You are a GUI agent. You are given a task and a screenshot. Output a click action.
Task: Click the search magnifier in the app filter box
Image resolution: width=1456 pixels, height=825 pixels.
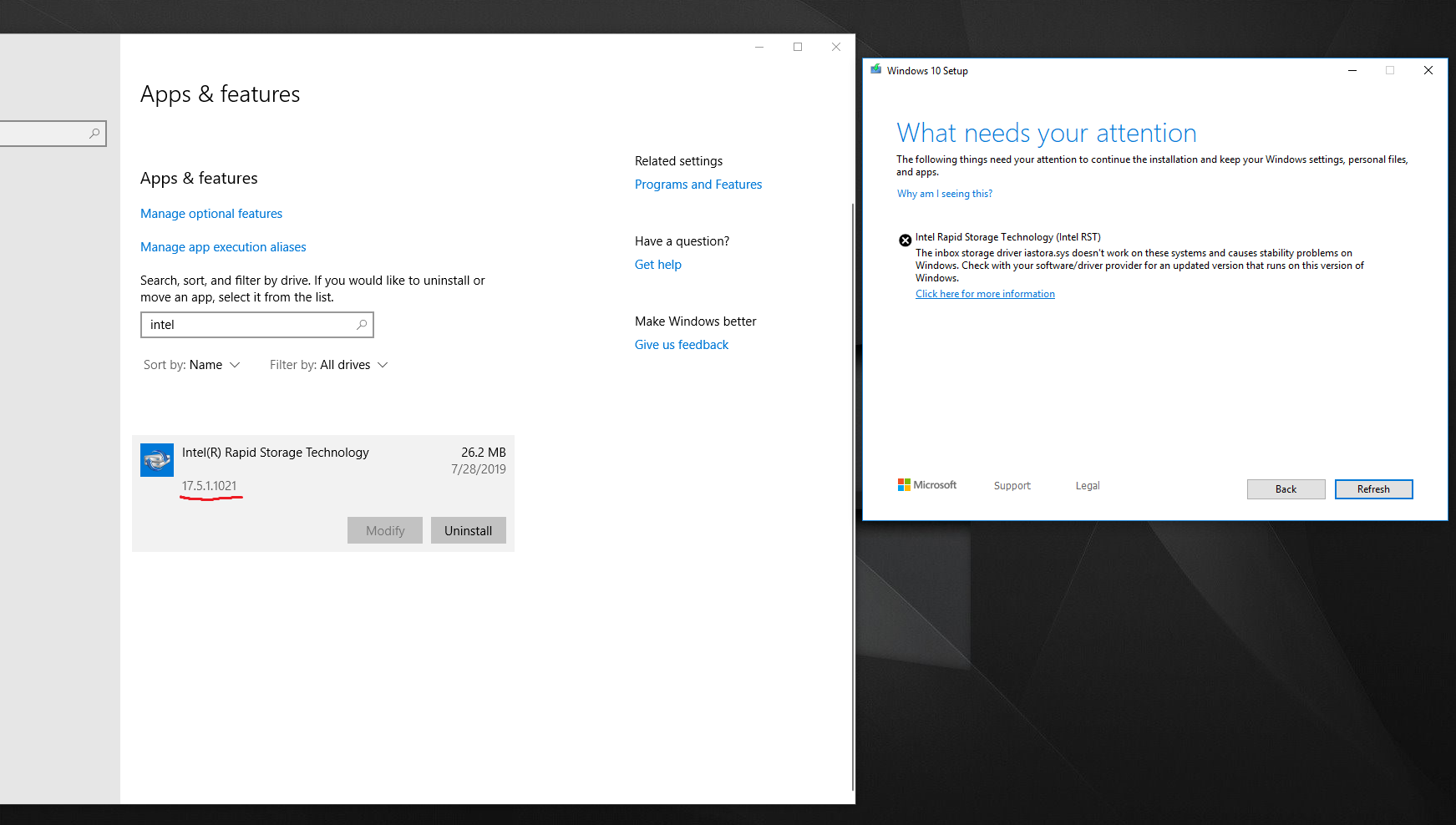coord(362,325)
